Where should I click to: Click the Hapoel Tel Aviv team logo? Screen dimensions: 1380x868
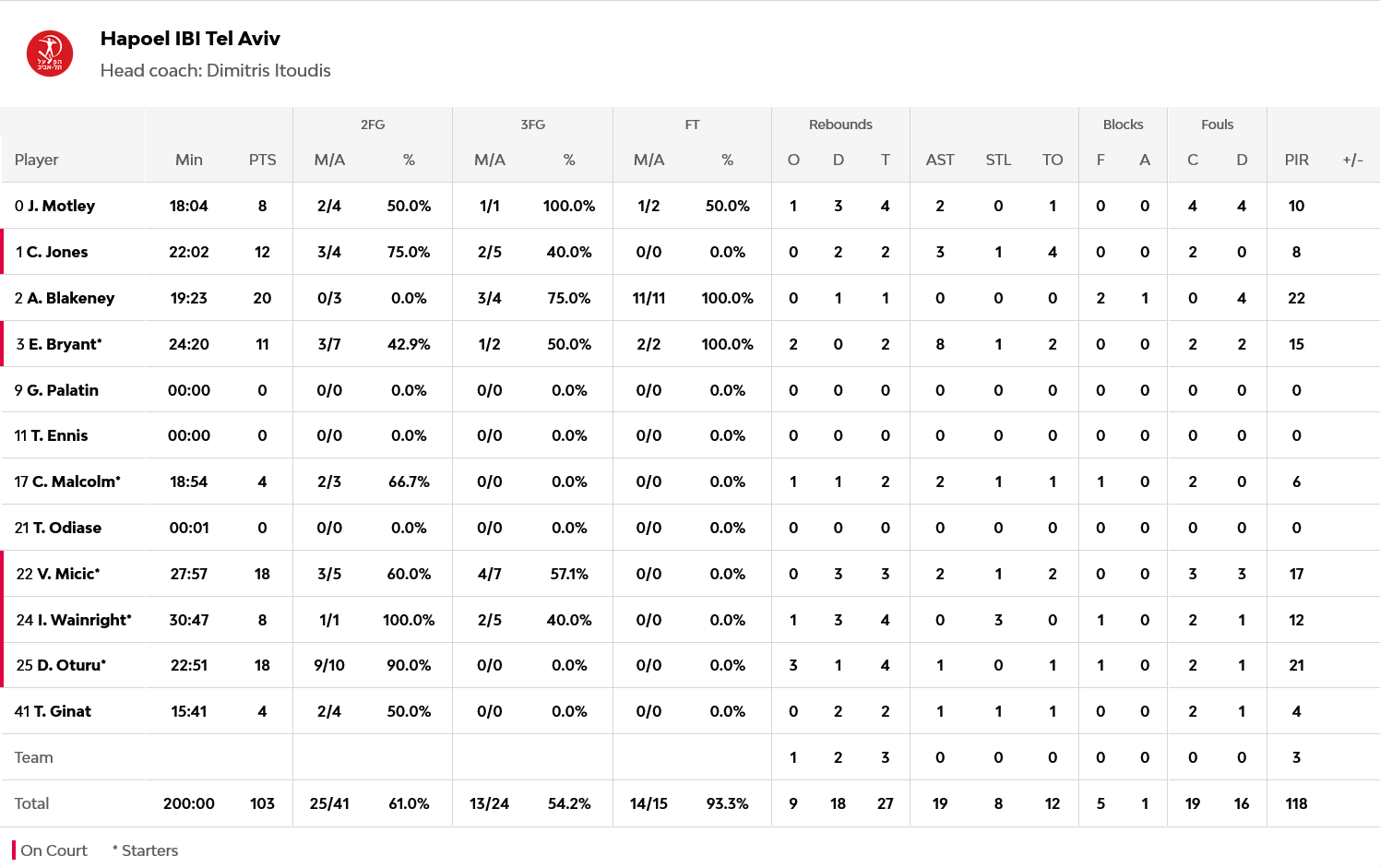(50, 54)
